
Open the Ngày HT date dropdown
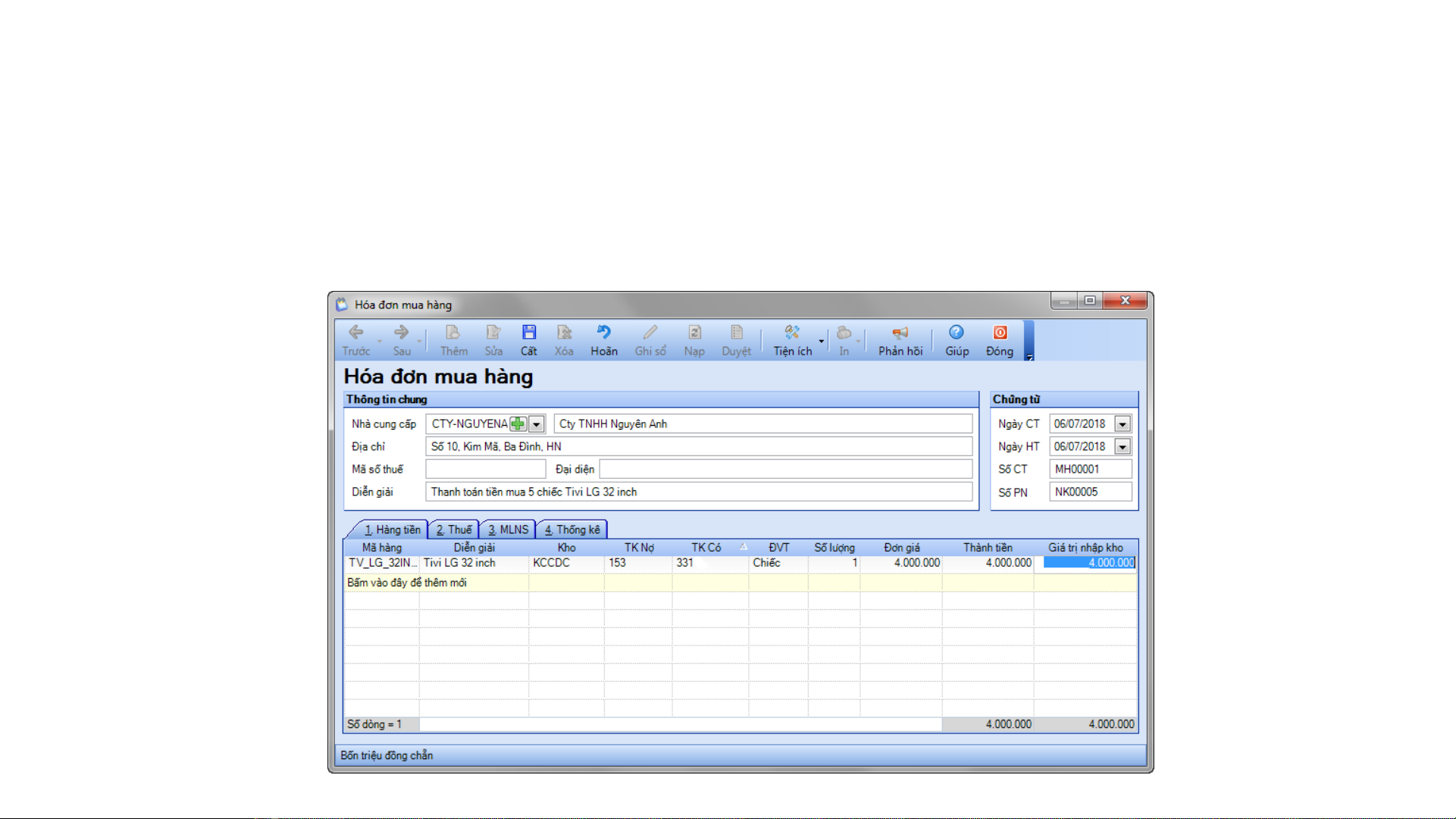(1123, 447)
